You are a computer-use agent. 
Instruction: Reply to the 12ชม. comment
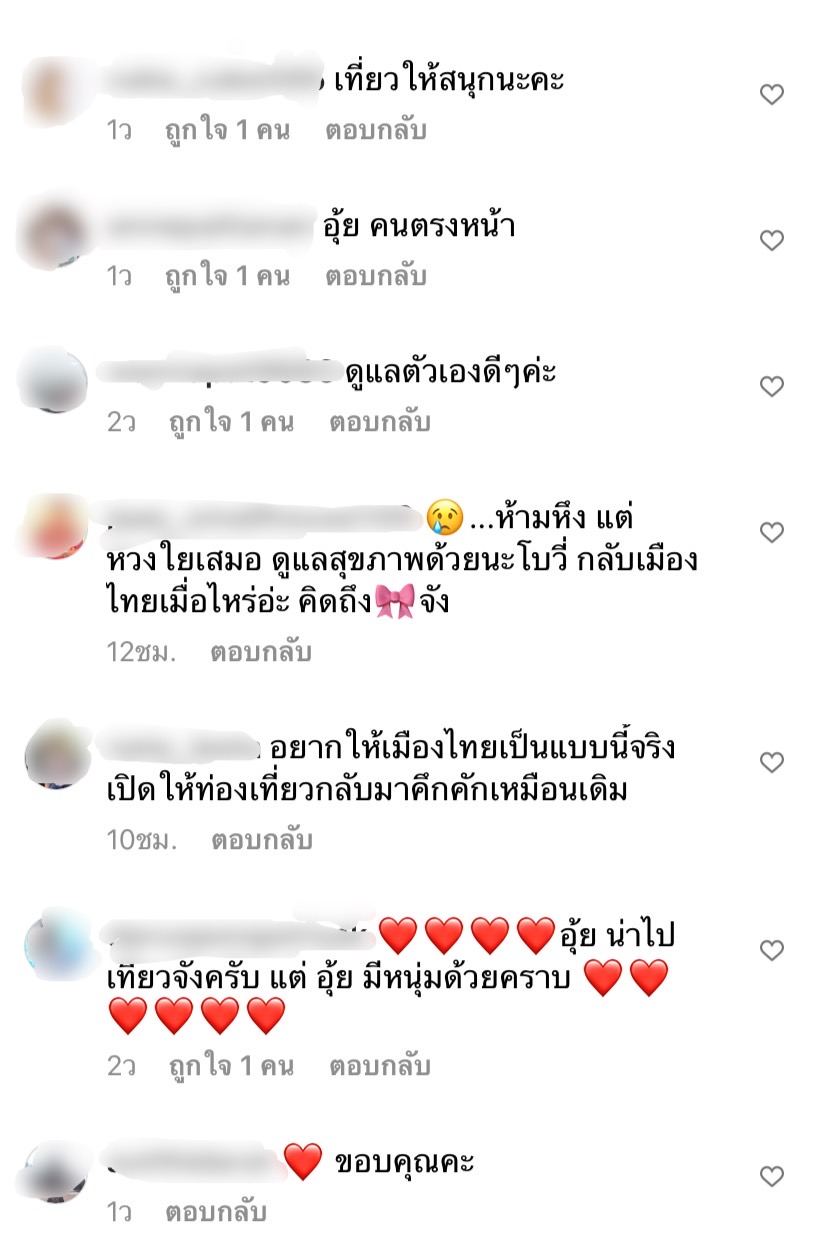[x=261, y=653]
